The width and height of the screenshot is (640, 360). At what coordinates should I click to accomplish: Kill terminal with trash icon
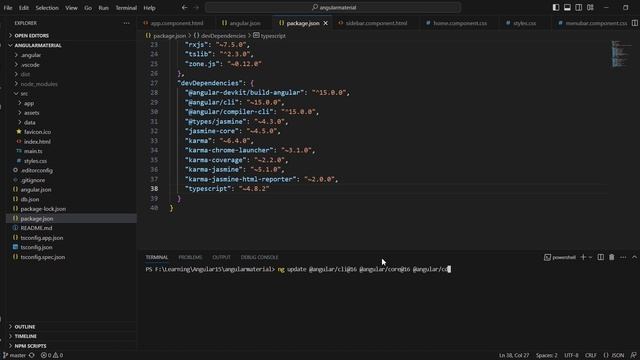[x=611, y=257]
